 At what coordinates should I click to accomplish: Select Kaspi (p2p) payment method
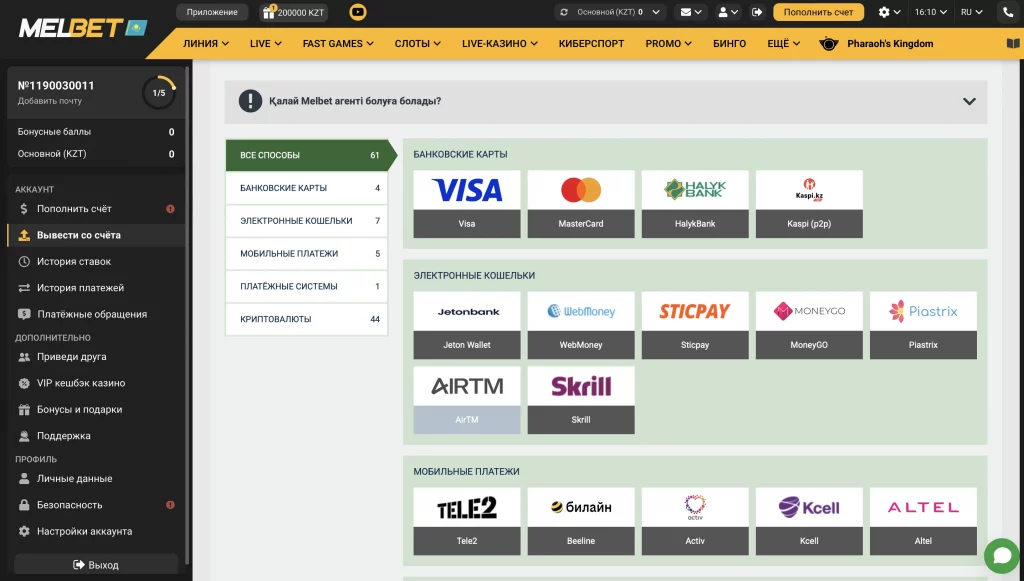click(x=809, y=204)
